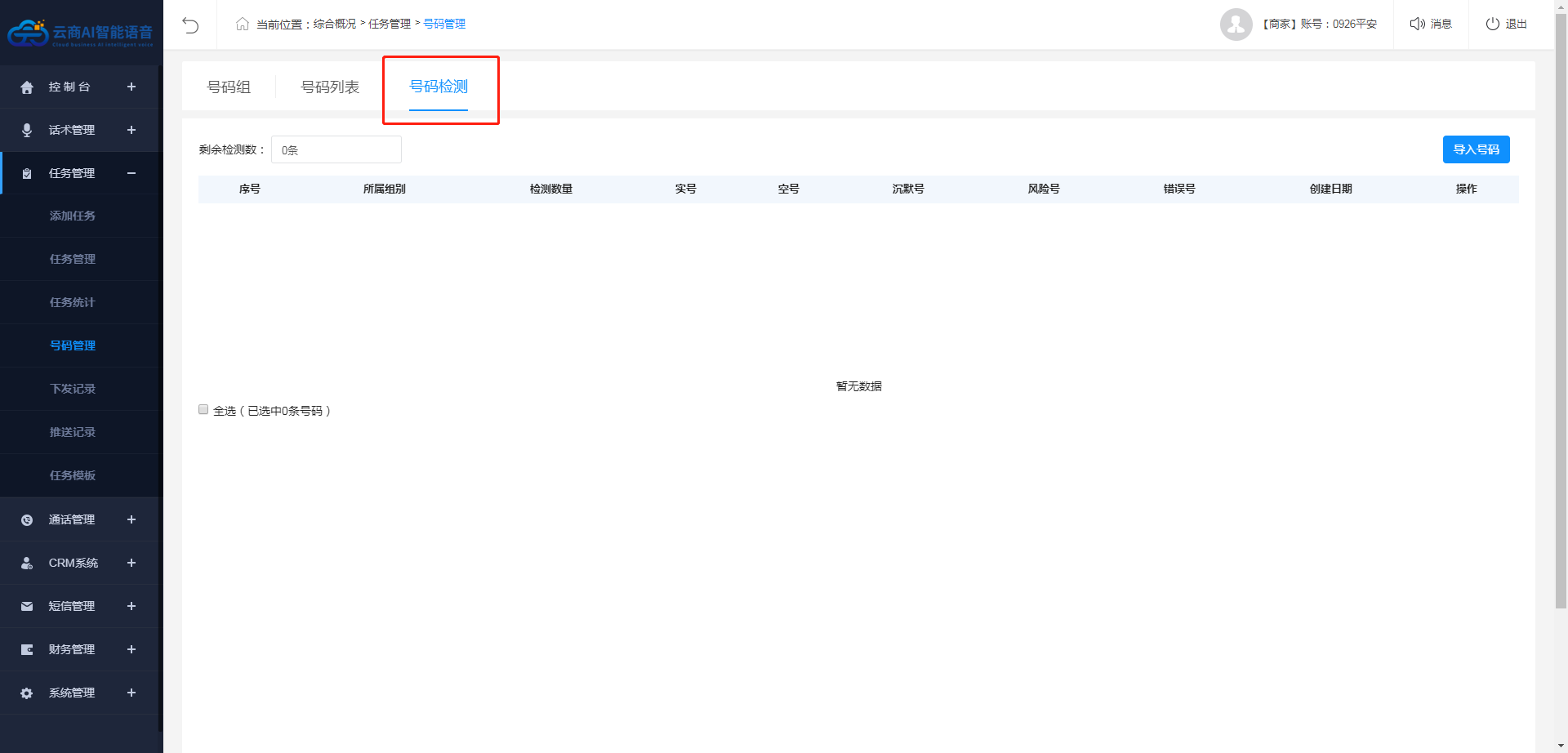Viewport: 1568px width, 753px height.
Task: Open 任务统计 in the sidebar
Action: 73,302
